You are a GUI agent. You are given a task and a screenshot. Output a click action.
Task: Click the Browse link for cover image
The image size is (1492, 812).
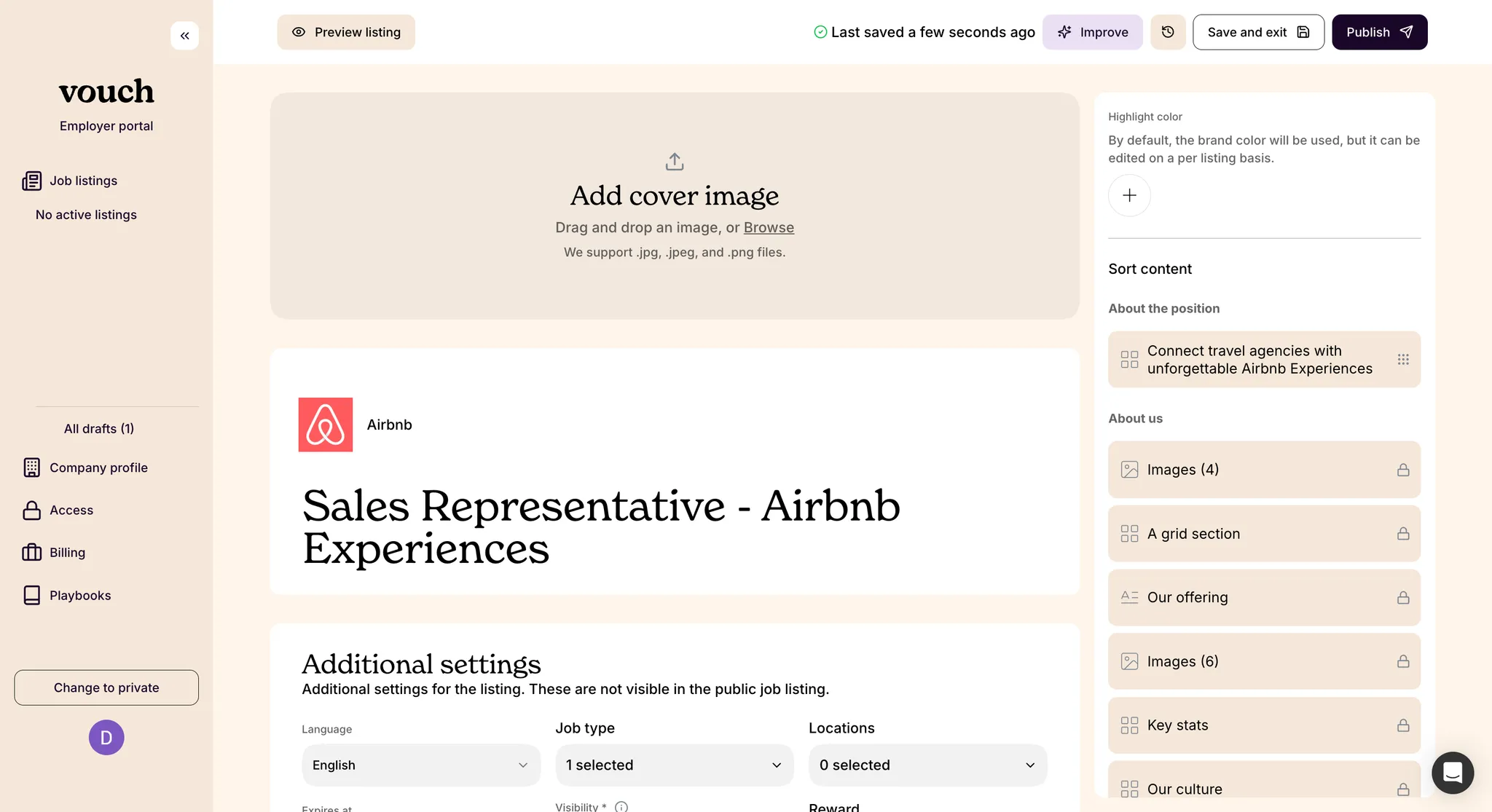(769, 227)
